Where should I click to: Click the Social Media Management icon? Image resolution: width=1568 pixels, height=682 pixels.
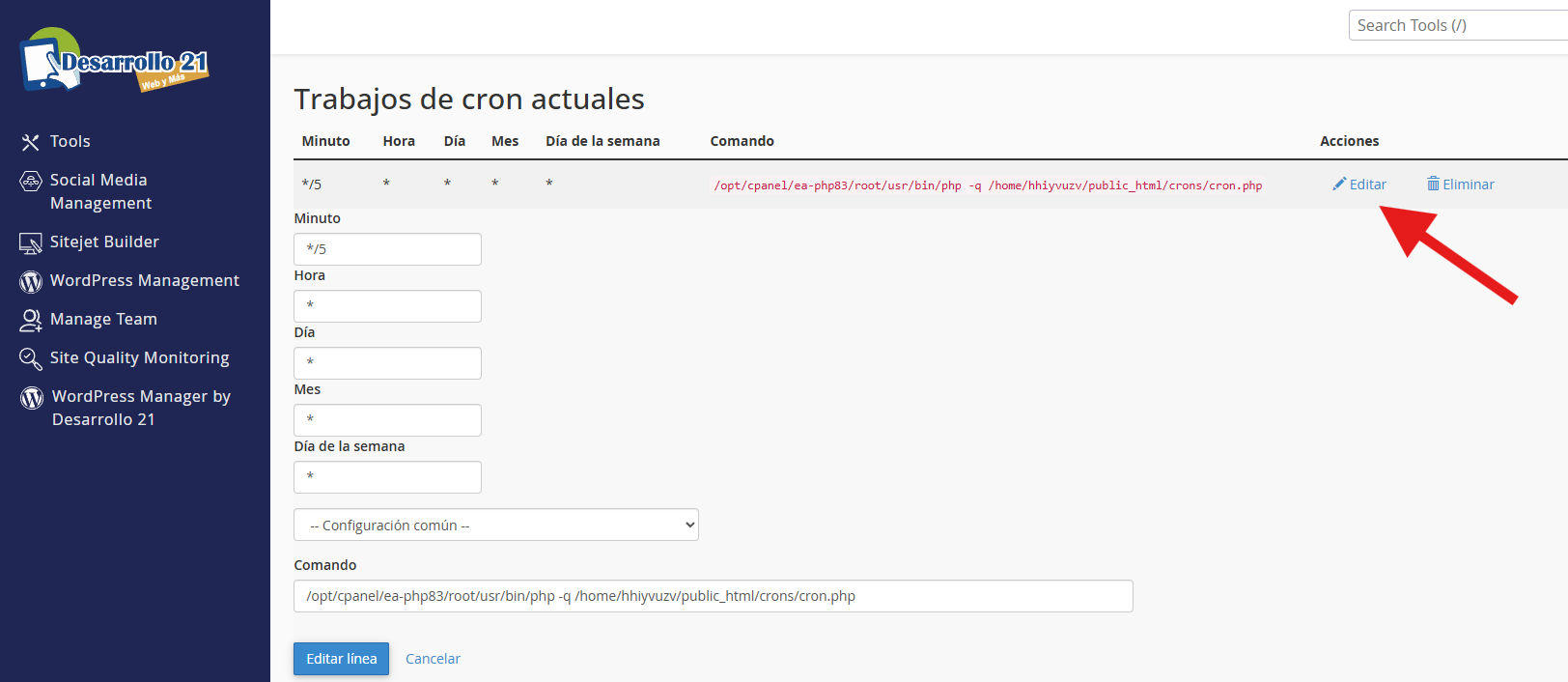(31, 181)
